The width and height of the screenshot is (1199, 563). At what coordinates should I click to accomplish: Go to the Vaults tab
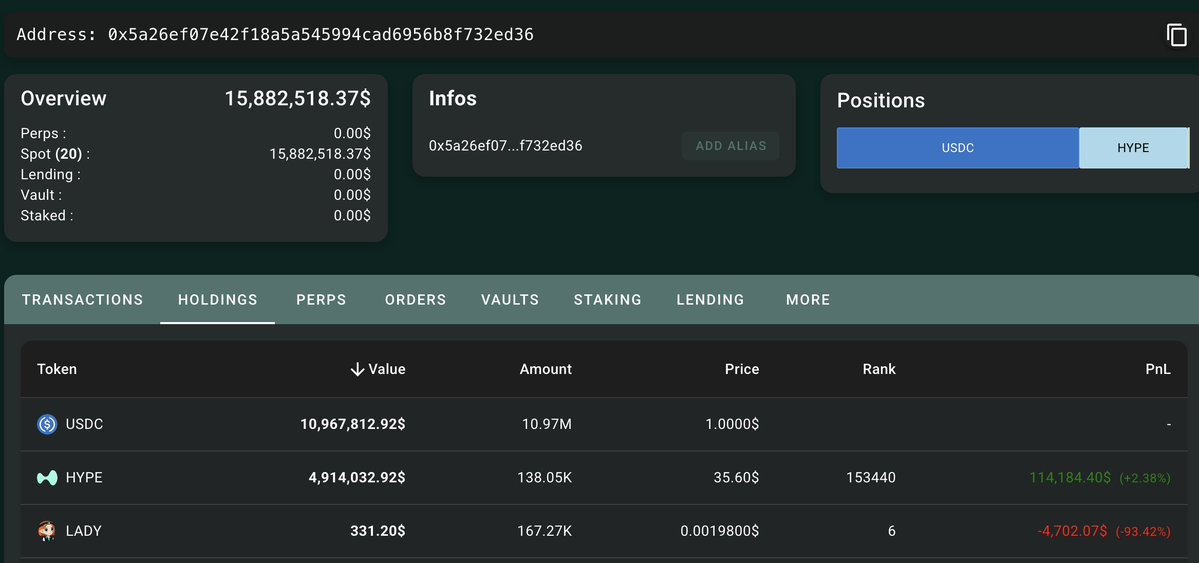(x=510, y=300)
